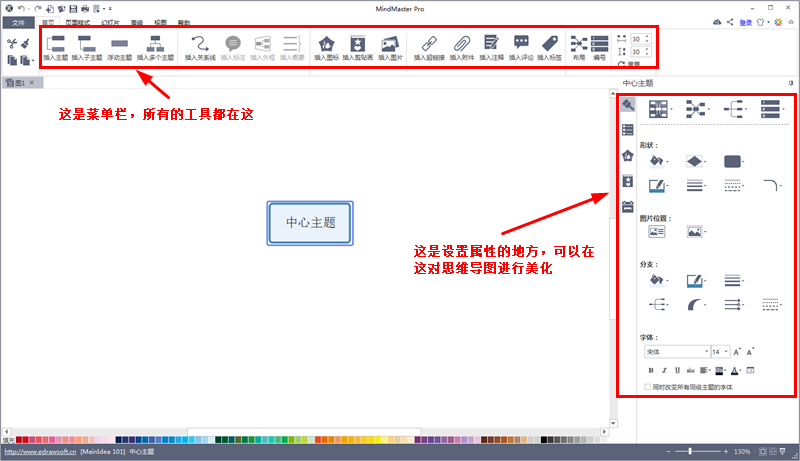Click the scissors cut icon
This screenshot has height=461, width=800.
click(12, 44)
